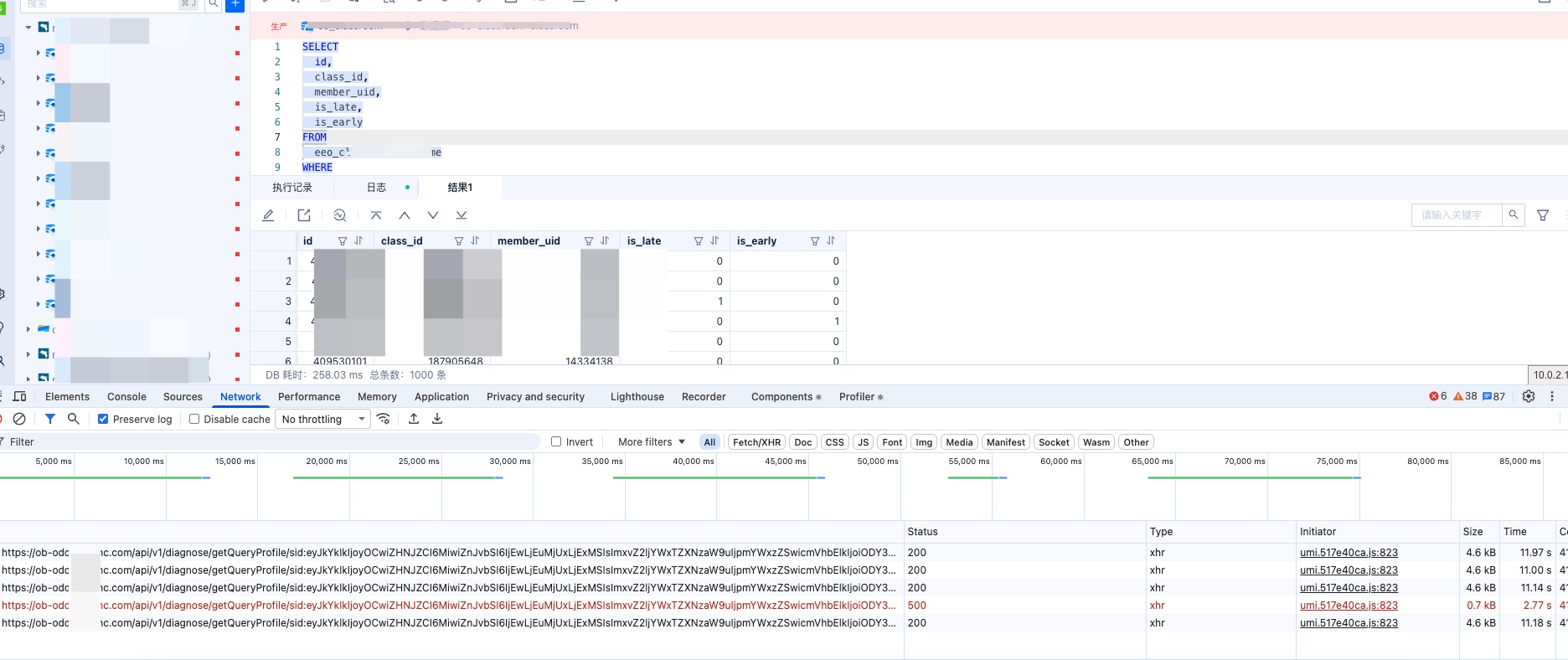The height and width of the screenshot is (660, 1568).
Task: Toggle the Preserve log checkbox
Action: [103, 419]
